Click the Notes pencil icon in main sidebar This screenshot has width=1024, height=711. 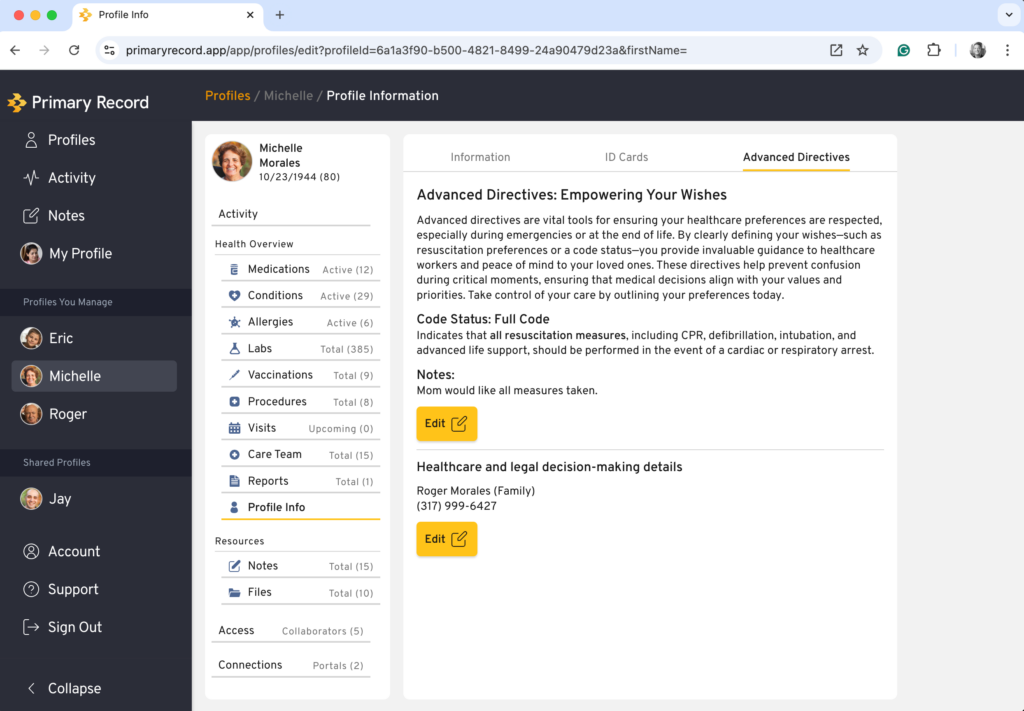pos(31,215)
